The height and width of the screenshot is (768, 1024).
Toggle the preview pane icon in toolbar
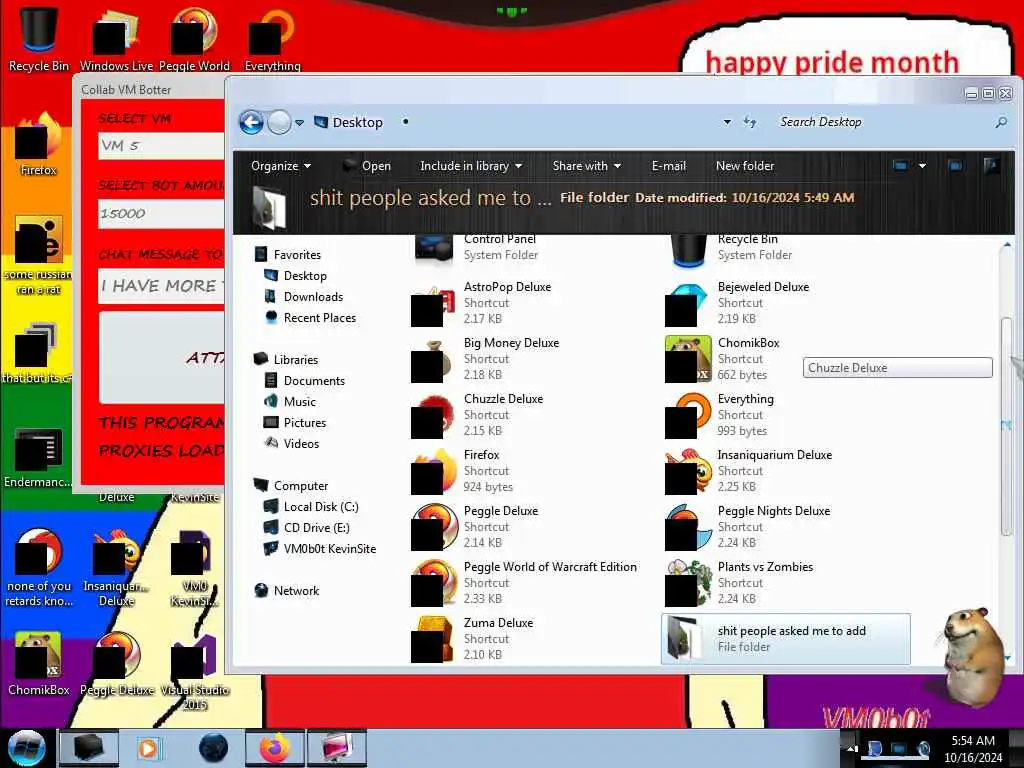[955, 166]
